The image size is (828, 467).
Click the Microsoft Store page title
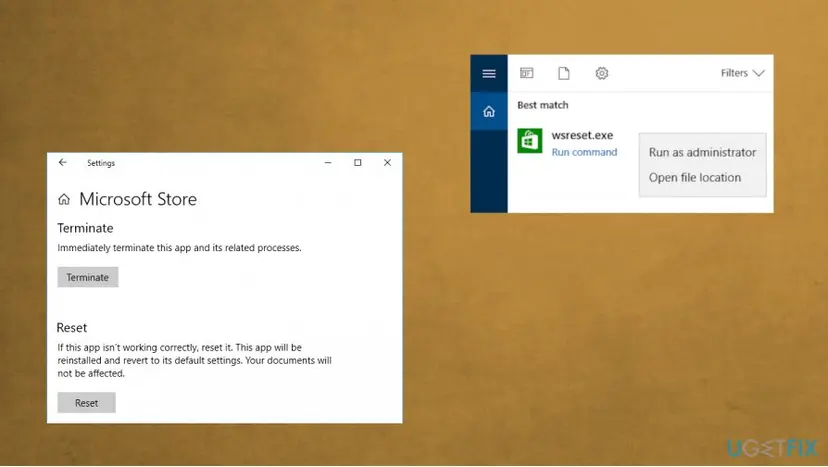138,199
